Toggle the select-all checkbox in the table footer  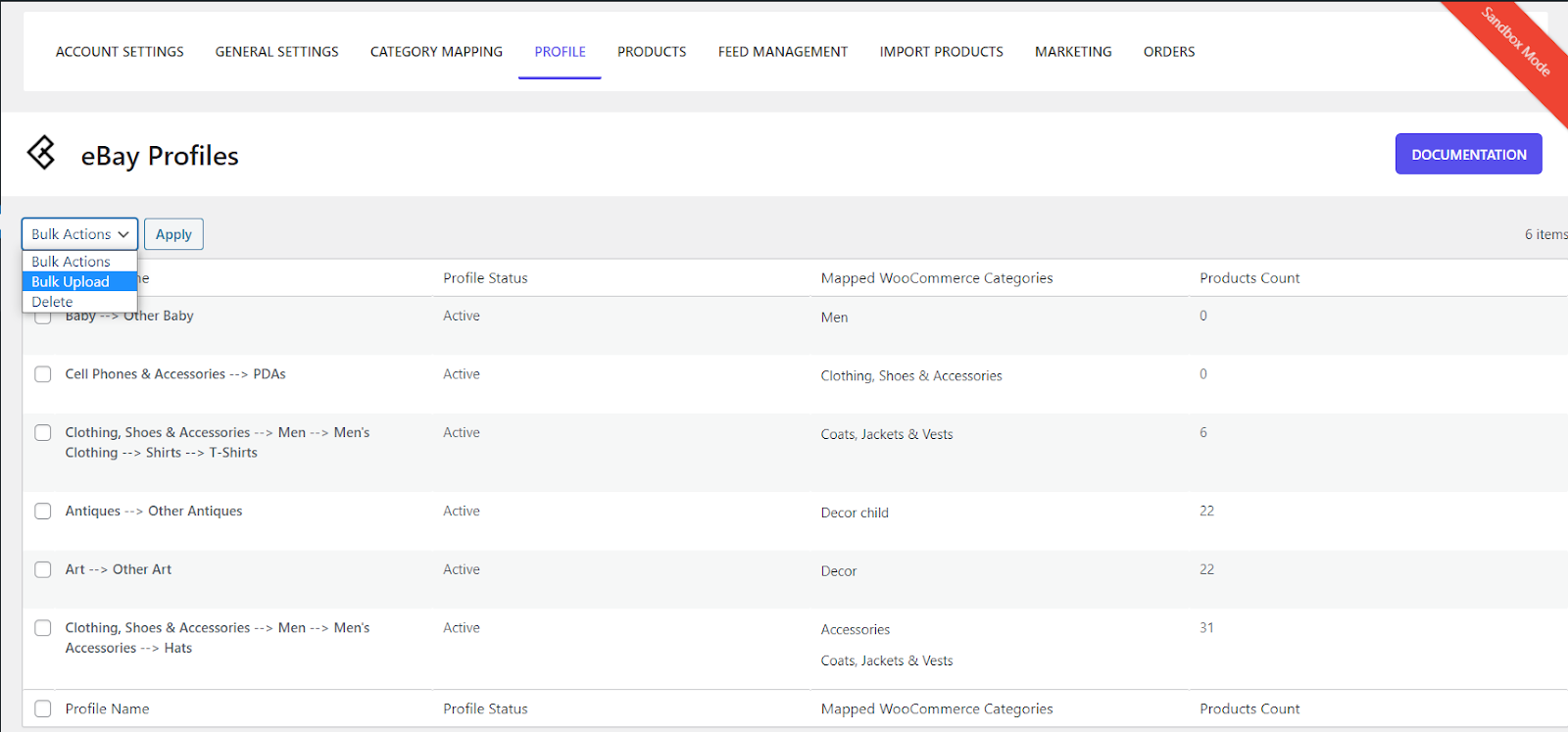pyautogui.click(x=43, y=708)
